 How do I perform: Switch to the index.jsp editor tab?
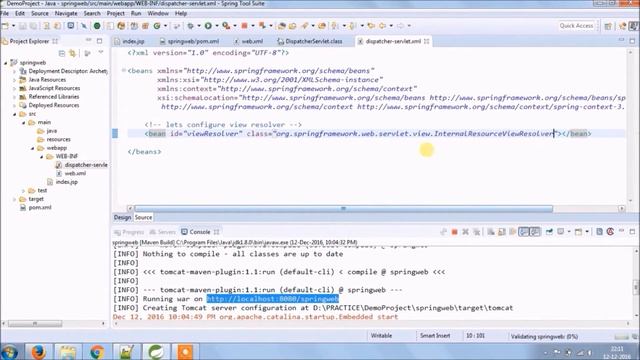130,41
